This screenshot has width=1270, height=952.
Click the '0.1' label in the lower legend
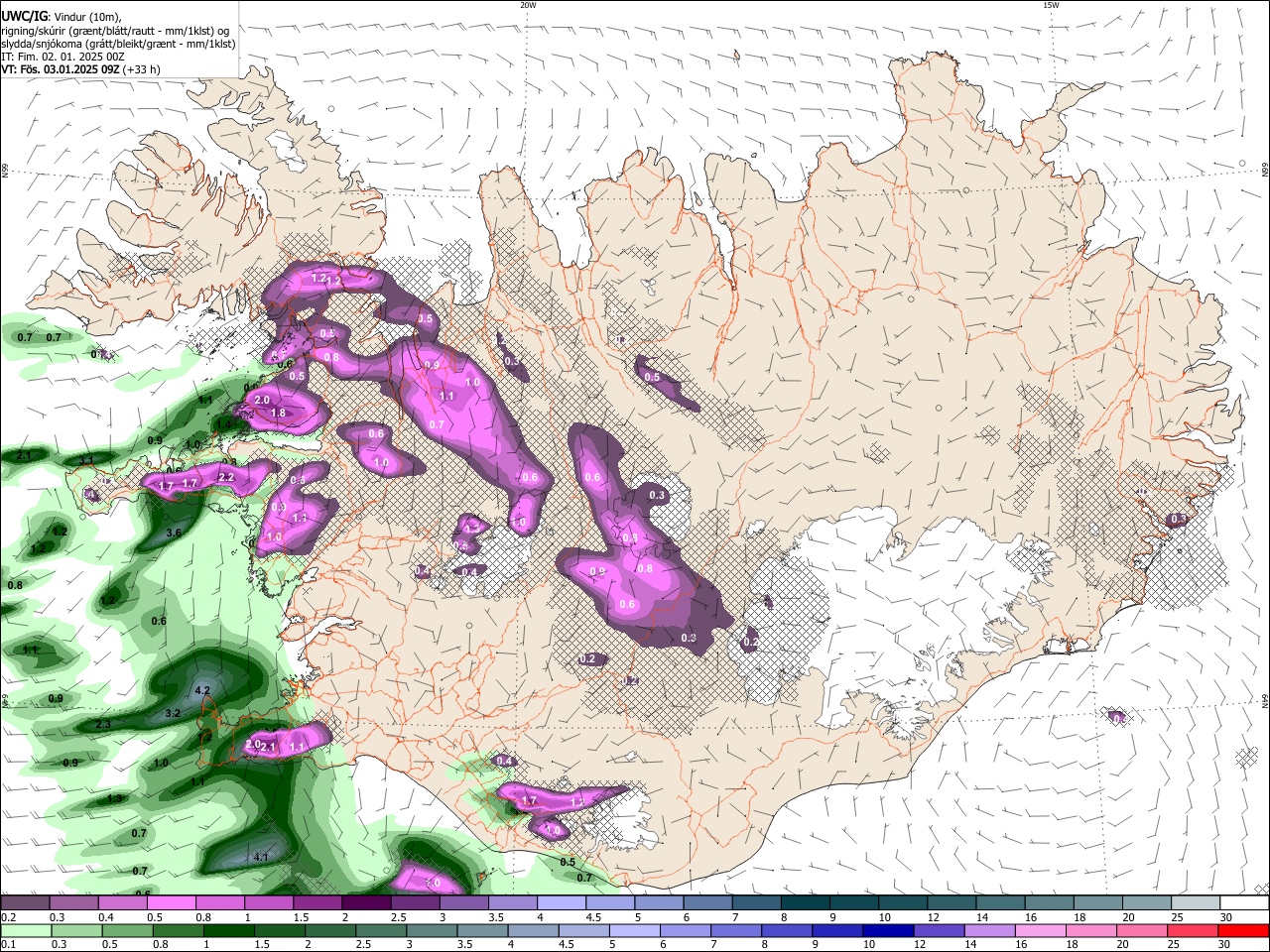point(7,945)
